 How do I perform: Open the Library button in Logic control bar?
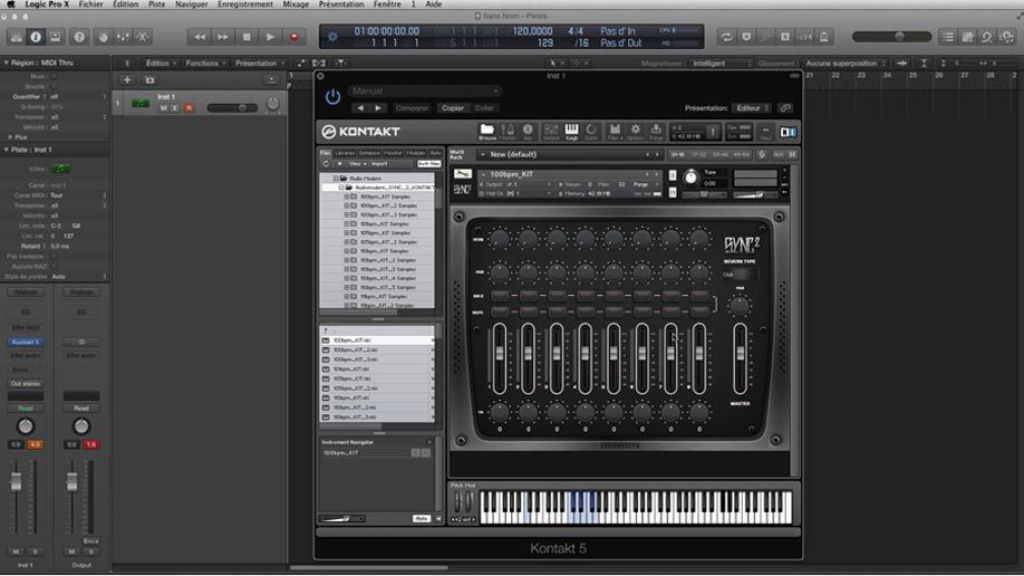(x=16, y=37)
